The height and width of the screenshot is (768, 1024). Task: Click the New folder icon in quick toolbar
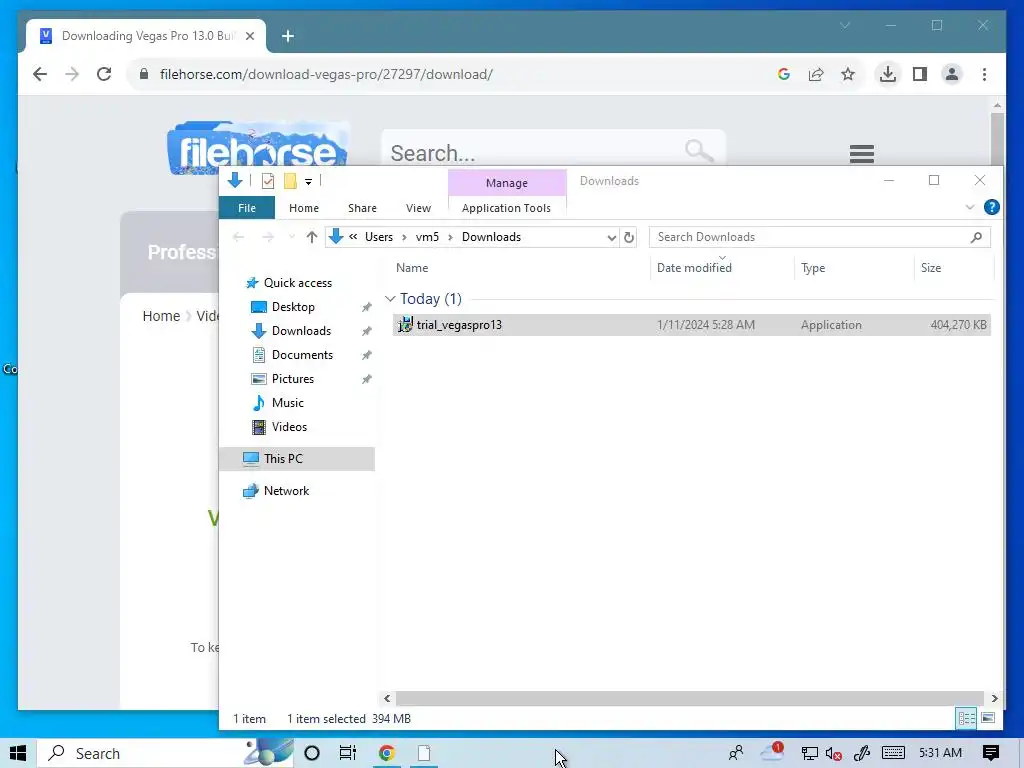tap(290, 181)
